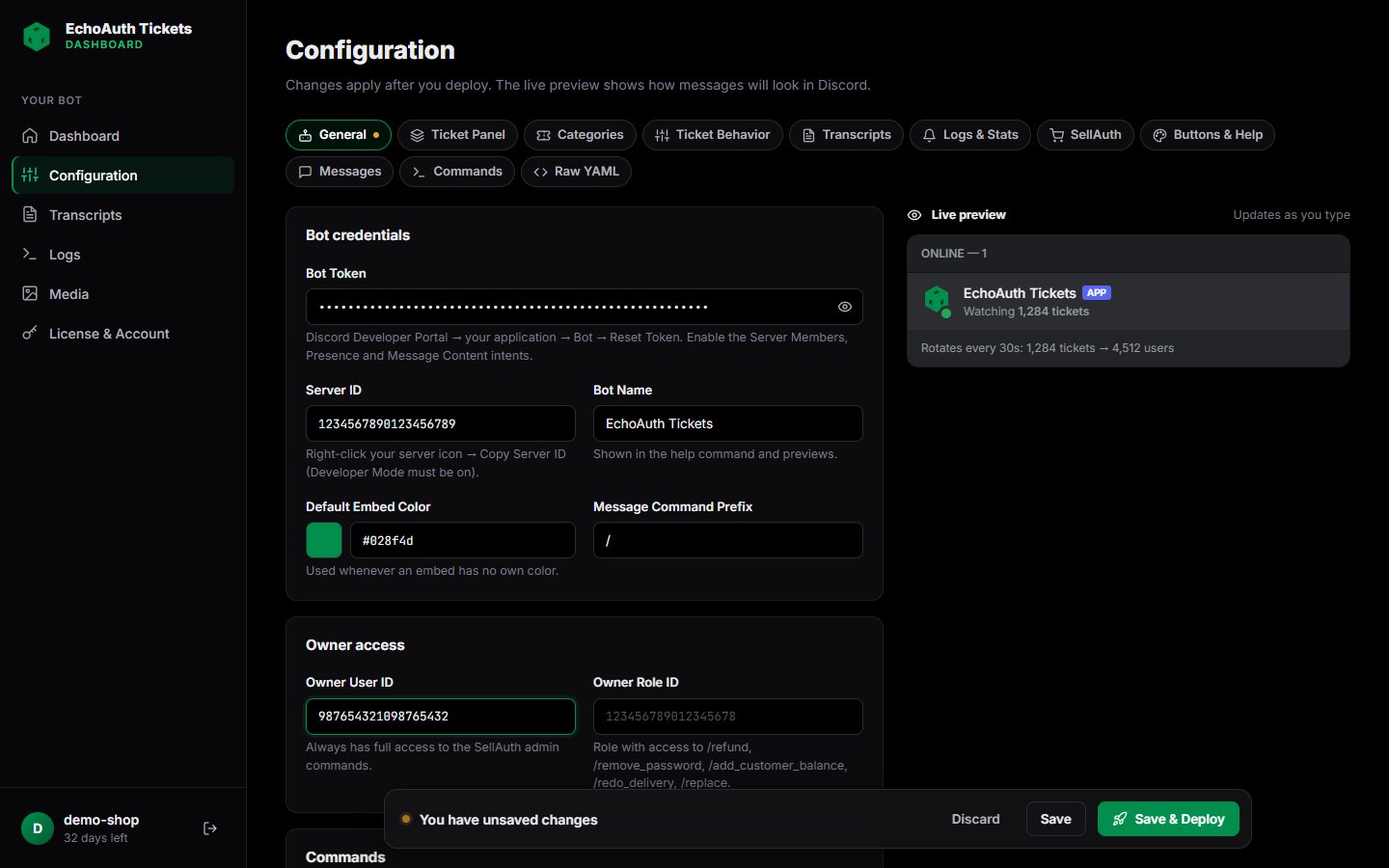1389x868 pixels.
Task: Open the SellAuth tab
Action: 1085,135
